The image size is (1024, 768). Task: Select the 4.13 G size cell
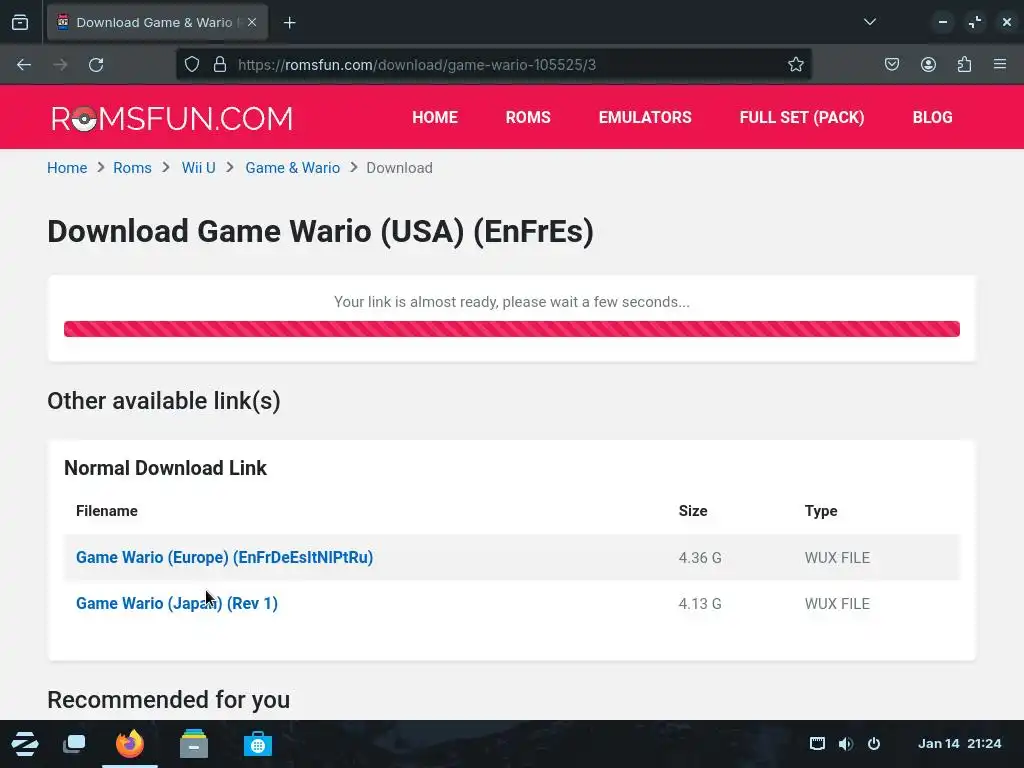coord(700,603)
